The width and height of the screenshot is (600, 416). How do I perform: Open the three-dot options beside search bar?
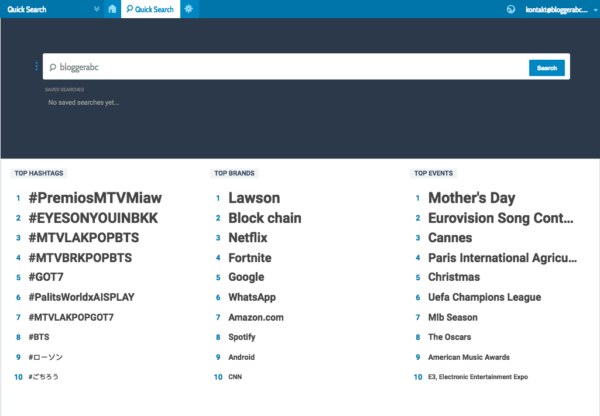pos(36,67)
